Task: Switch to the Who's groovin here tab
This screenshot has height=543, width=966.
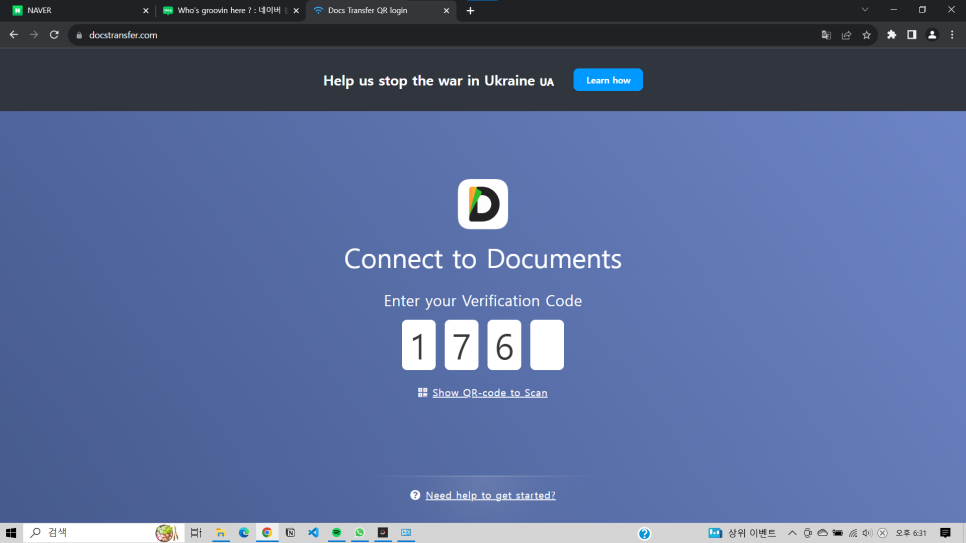Action: (x=229, y=10)
